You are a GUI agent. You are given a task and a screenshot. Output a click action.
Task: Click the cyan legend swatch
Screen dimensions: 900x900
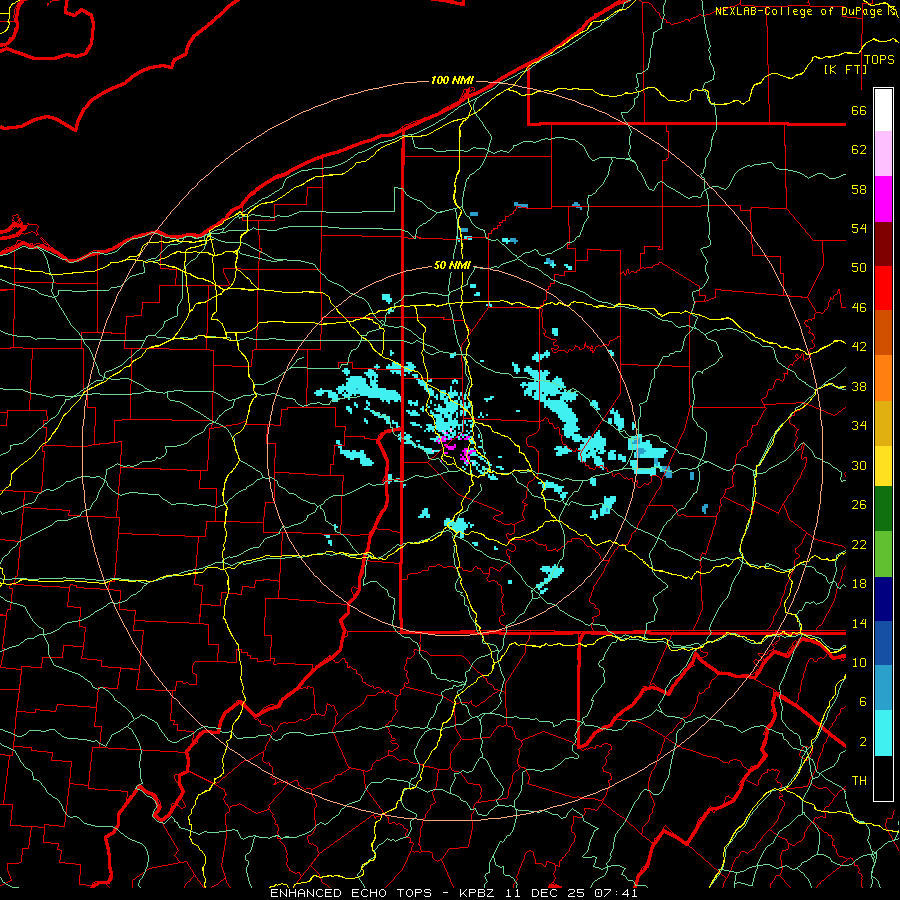tap(883, 733)
